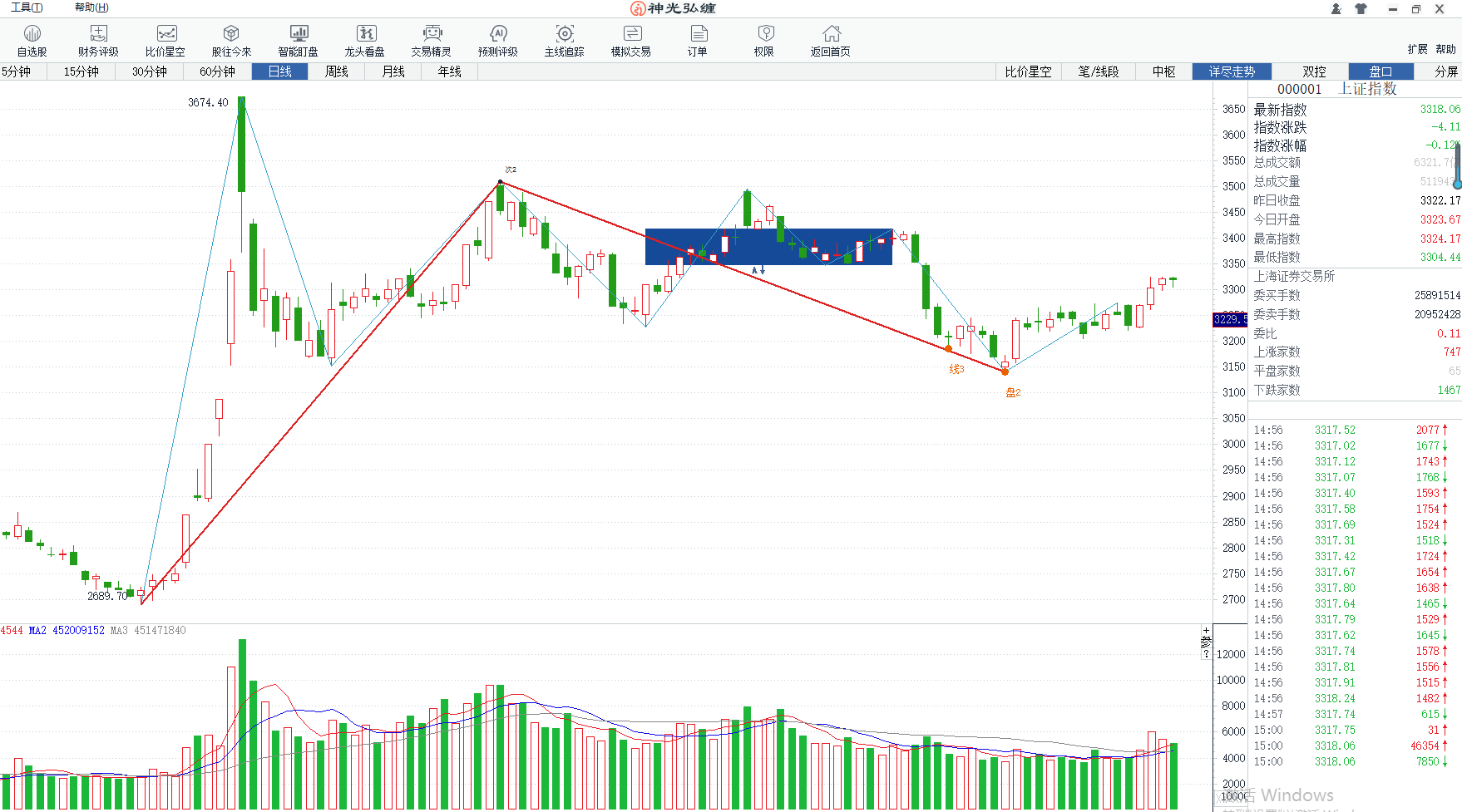Switch to the 30分钟 period tab

[150, 71]
